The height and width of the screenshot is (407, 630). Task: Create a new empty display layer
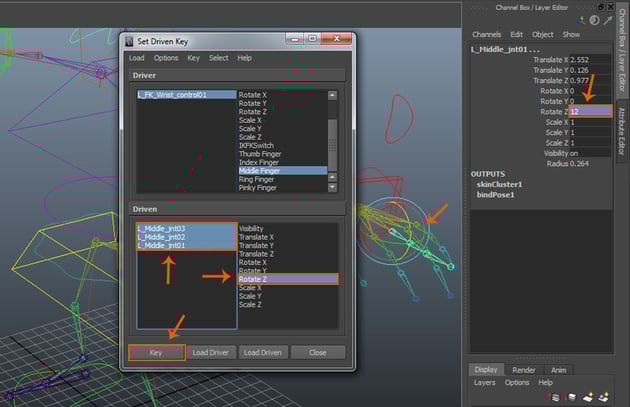click(586, 397)
